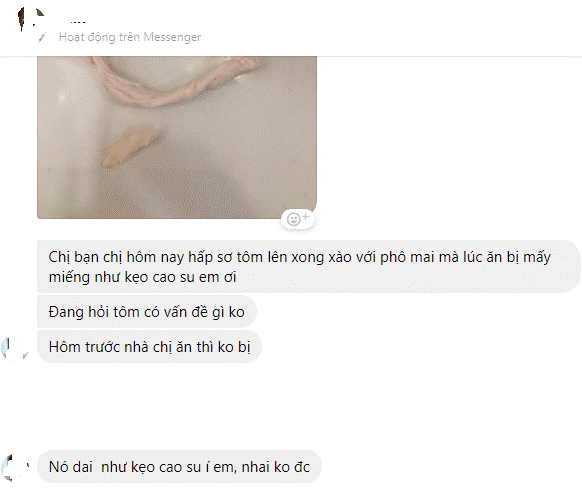Click empty chat area between last two messages
582x491 pixels.
pos(290,406)
